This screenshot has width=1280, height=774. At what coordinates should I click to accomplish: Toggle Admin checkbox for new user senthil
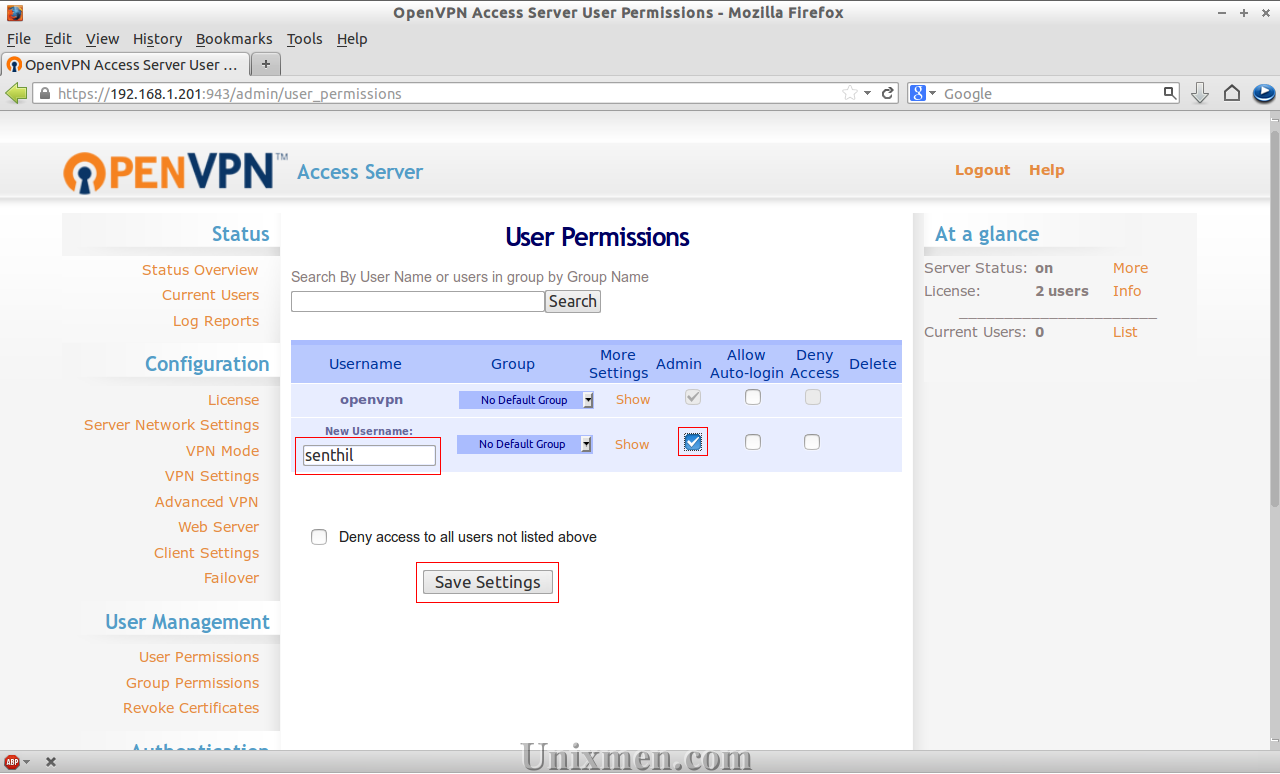[693, 442]
